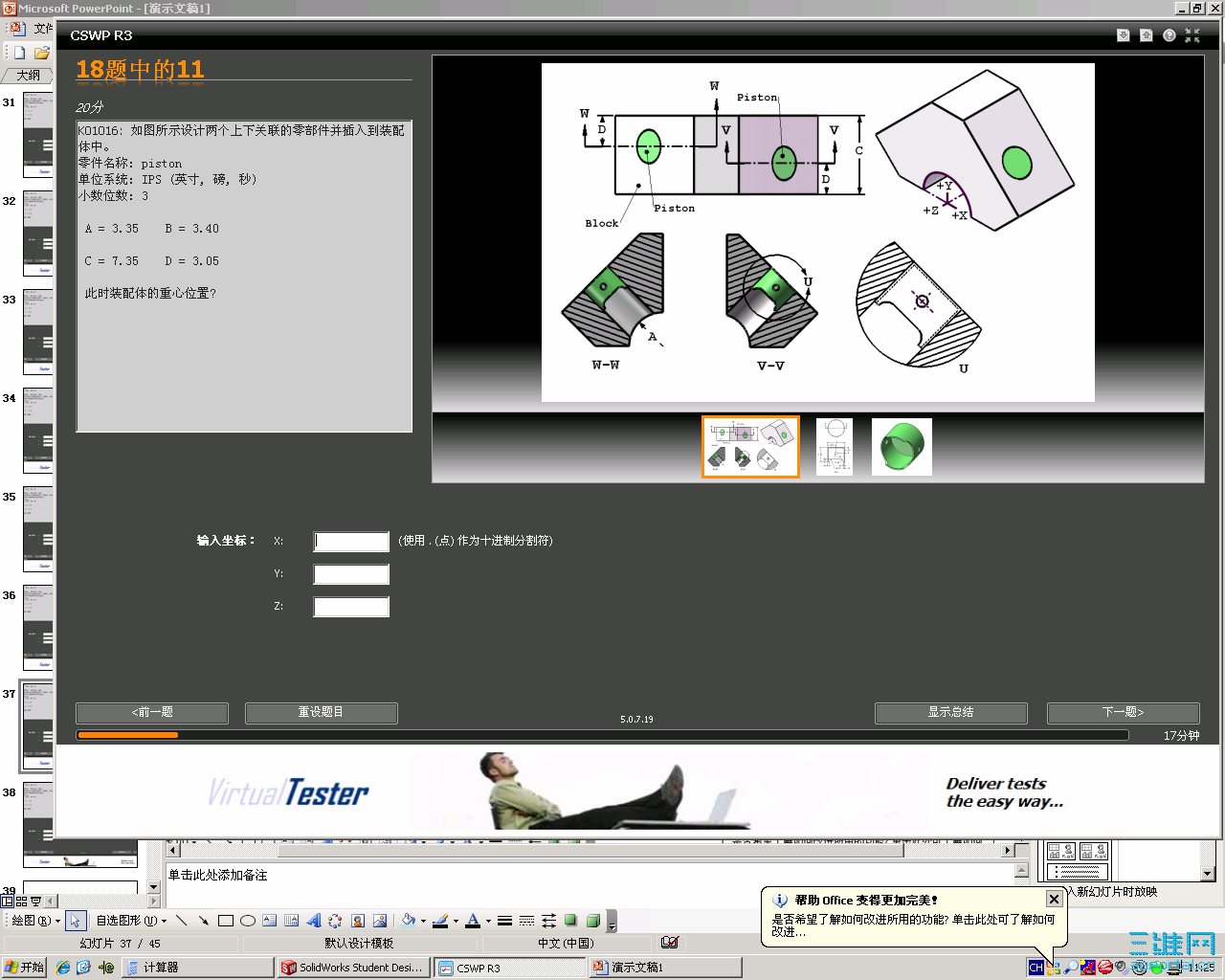Insert a vertical text box
Viewport: 1225px width, 980px height.
coord(292,921)
